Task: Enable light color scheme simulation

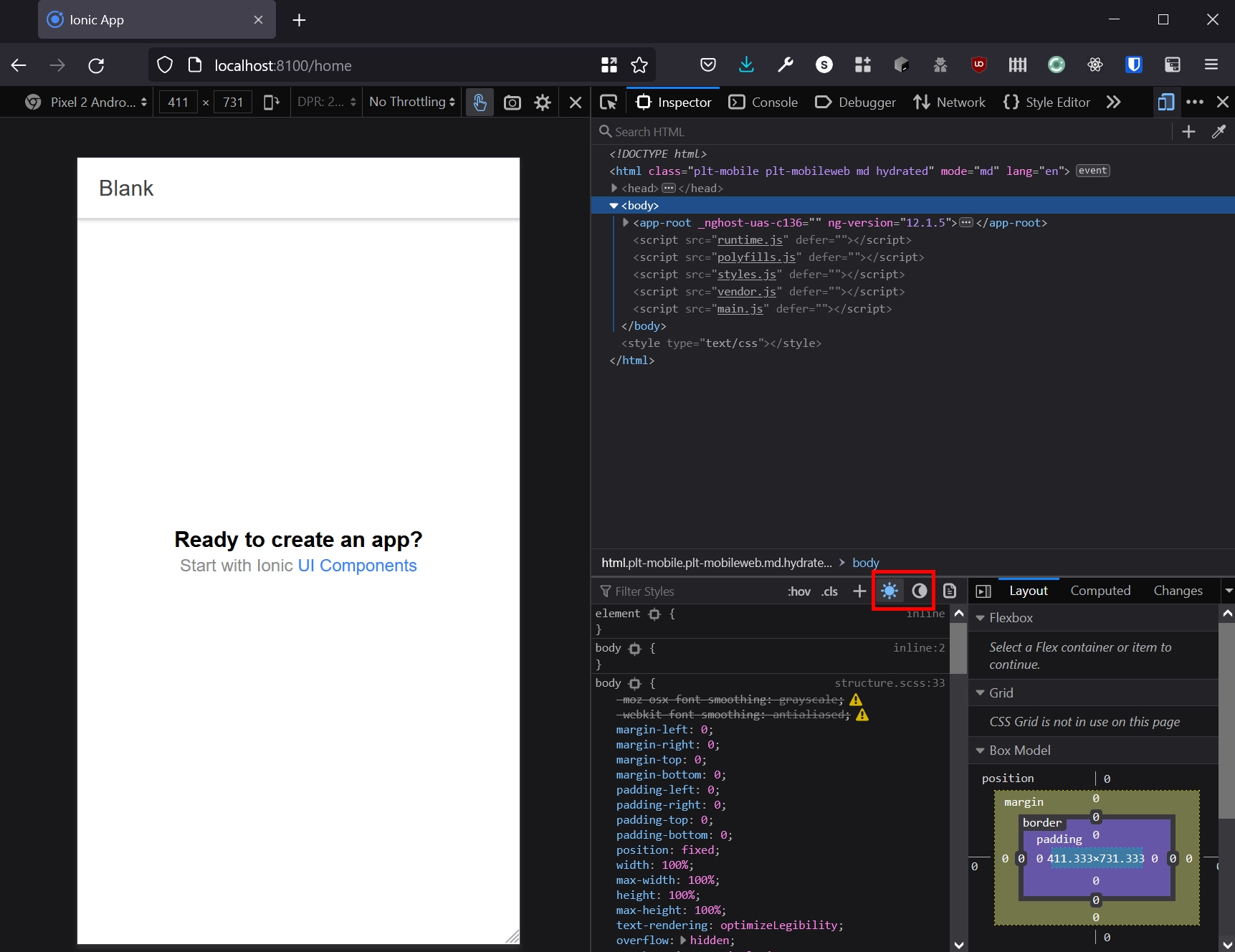Action: point(890,591)
